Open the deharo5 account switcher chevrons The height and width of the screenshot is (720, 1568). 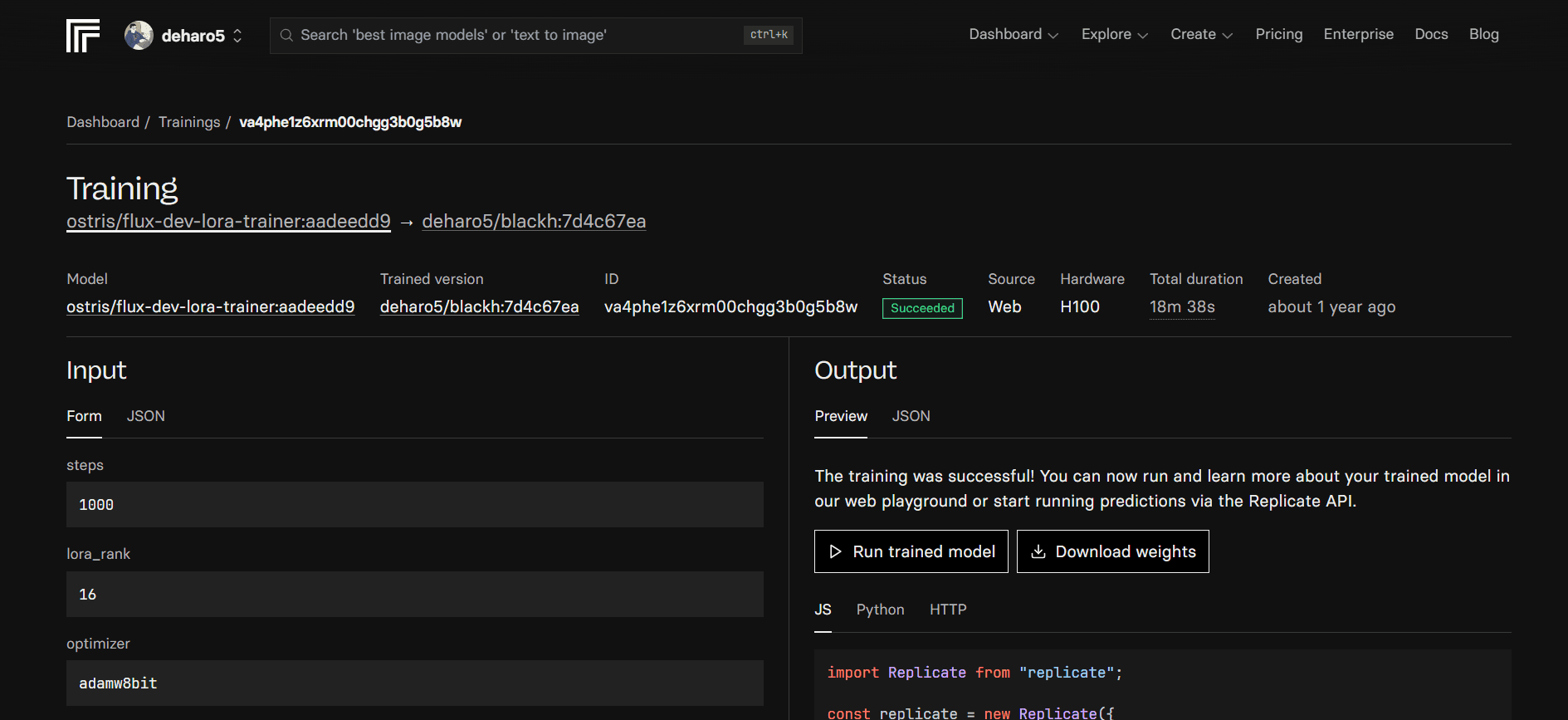pos(237,36)
